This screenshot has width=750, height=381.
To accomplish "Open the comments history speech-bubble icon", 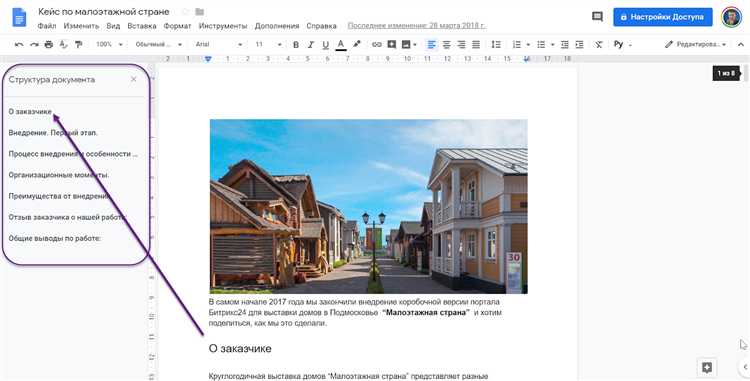I will point(597,17).
